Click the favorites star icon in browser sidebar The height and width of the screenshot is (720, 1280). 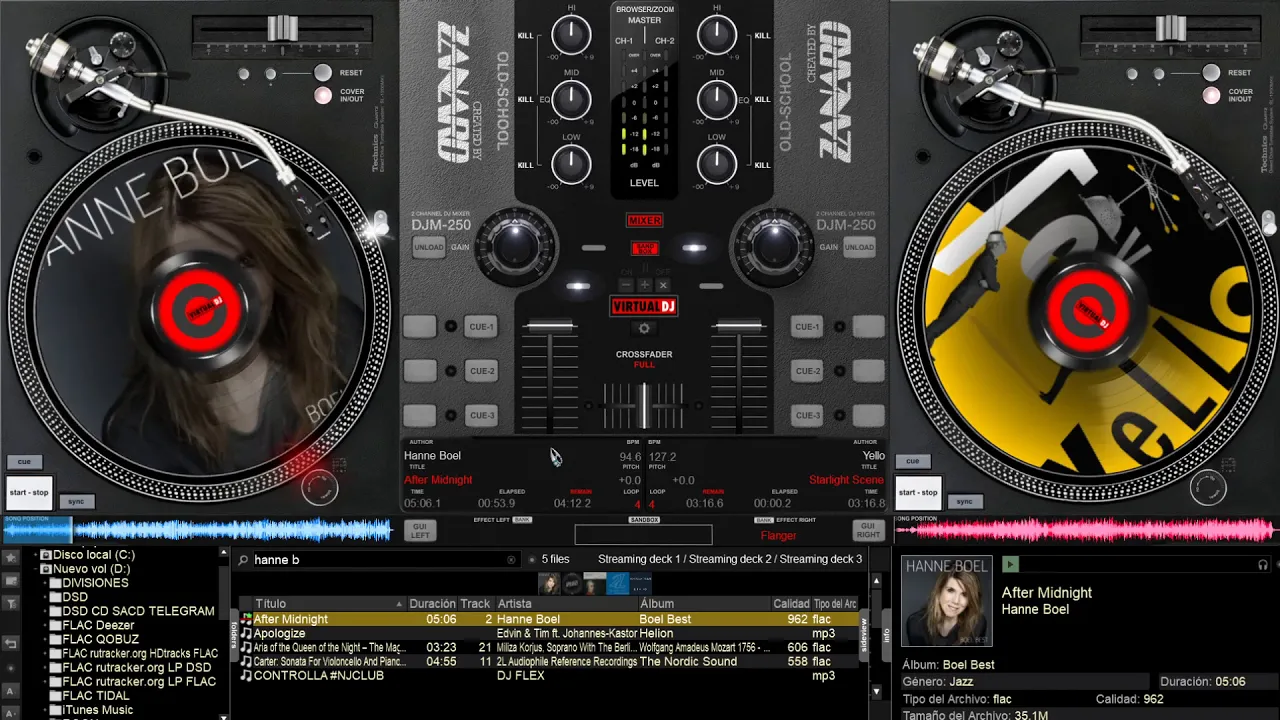tap(11, 557)
